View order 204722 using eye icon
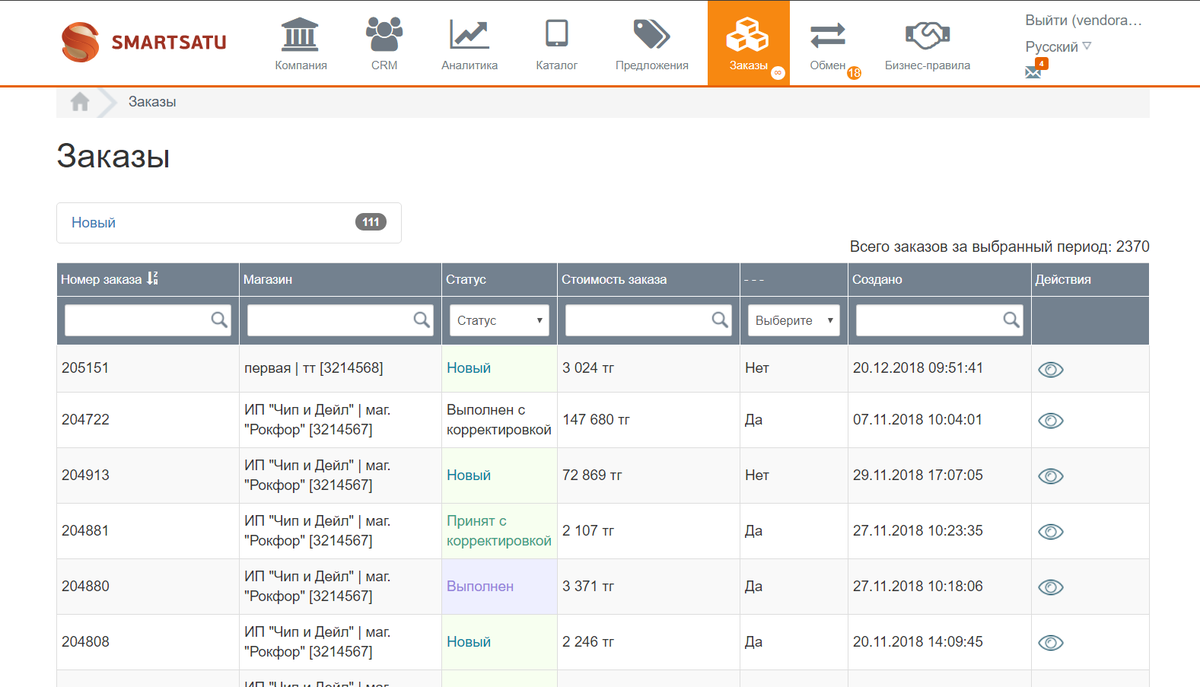This screenshot has width=1200, height=687. point(1050,420)
